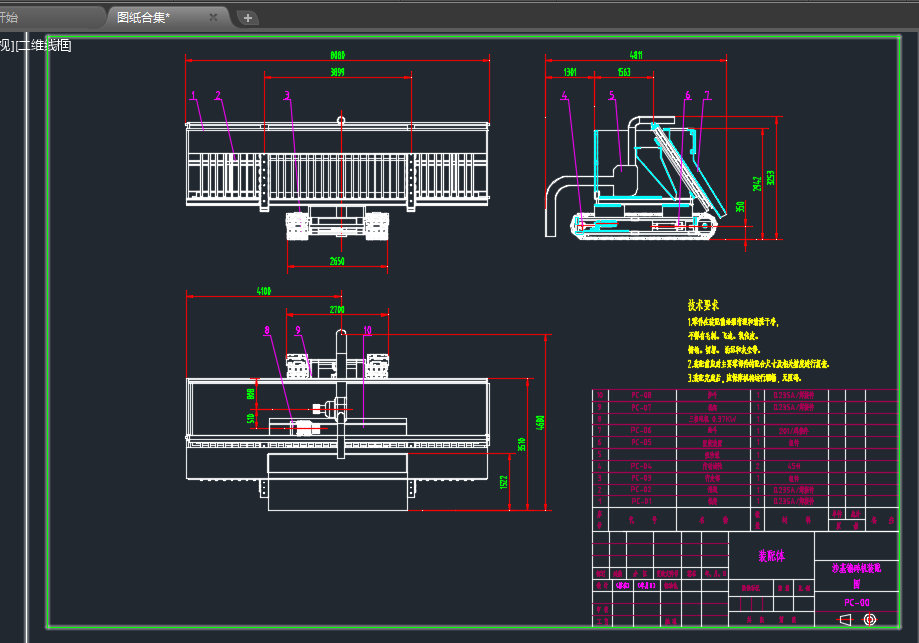Close the 图纸合集* tab
The image size is (919, 643).
213,17
